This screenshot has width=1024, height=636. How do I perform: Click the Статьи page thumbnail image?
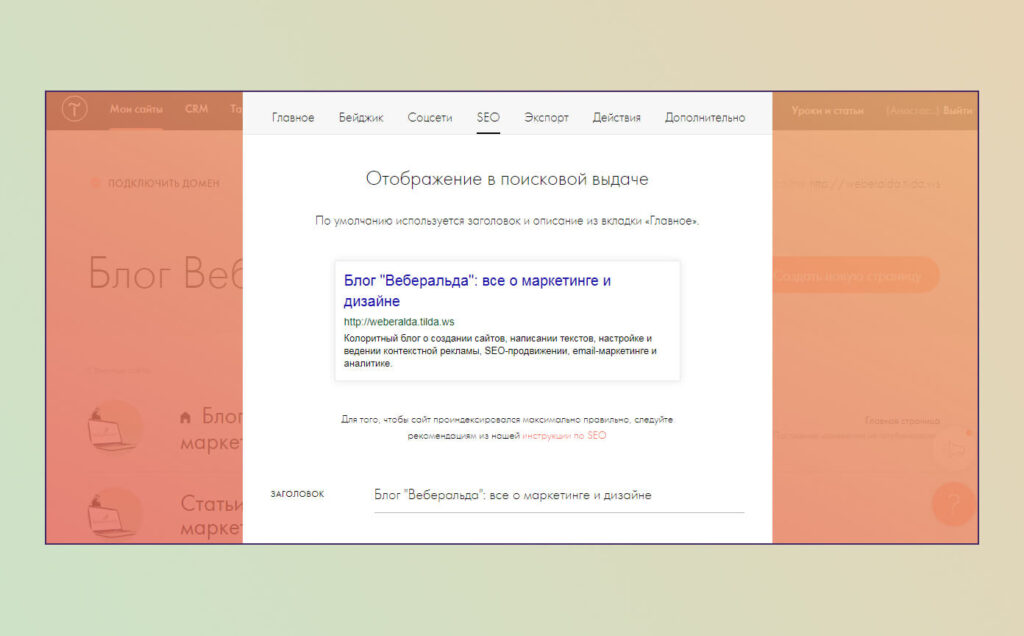click(x=115, y=513)
